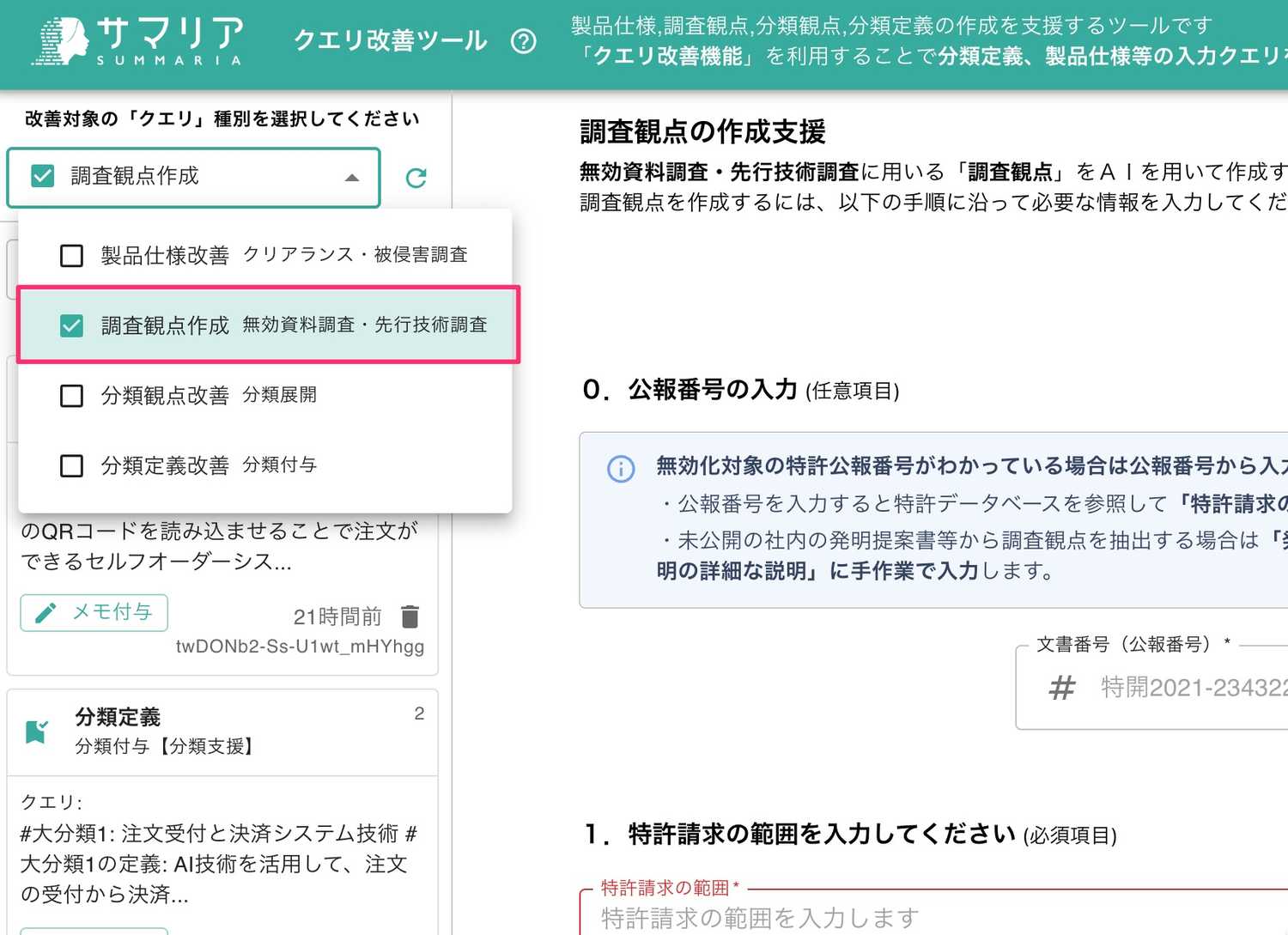The width and height of the screenshot is (1288, 935).
Task: Click the hash icon in document number field
Action: click(x=1062, y=688)
